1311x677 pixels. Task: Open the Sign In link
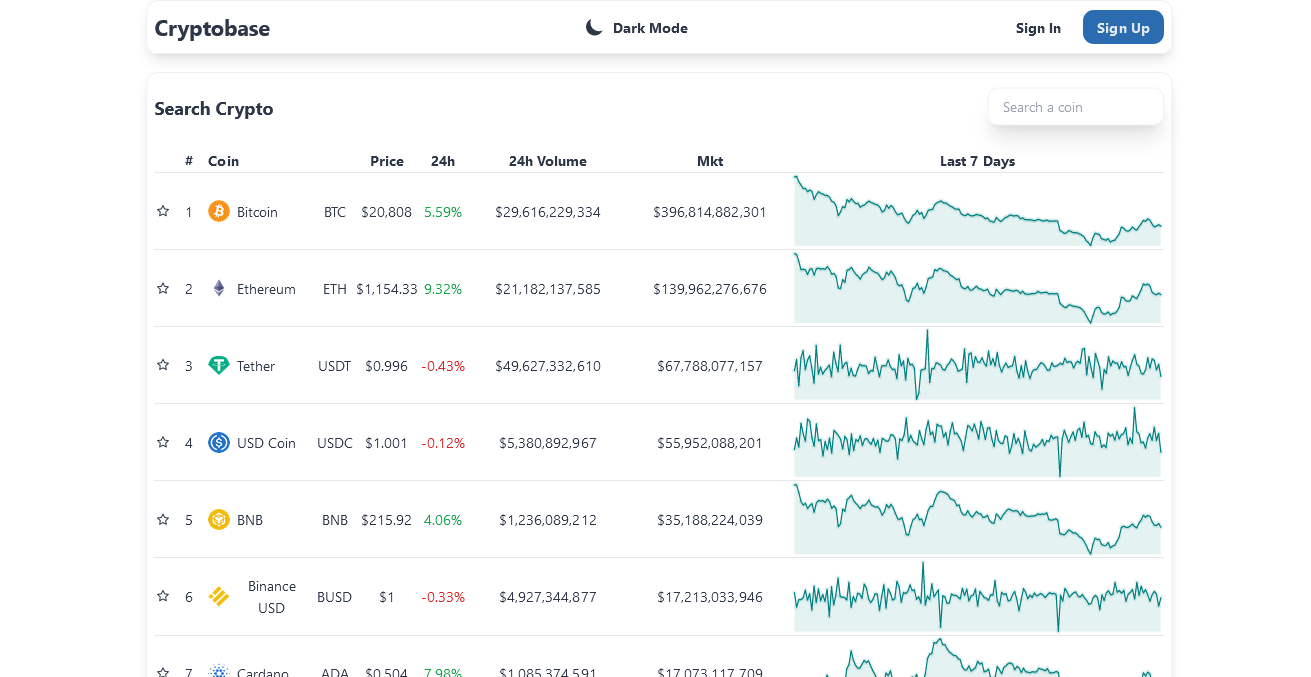tap(1038, 28)
